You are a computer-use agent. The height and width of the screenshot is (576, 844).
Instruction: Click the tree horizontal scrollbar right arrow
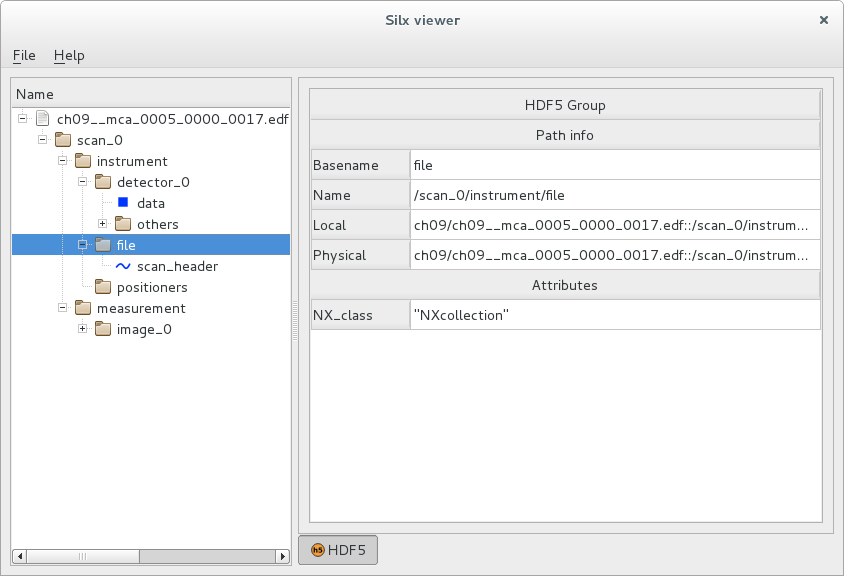283,556
